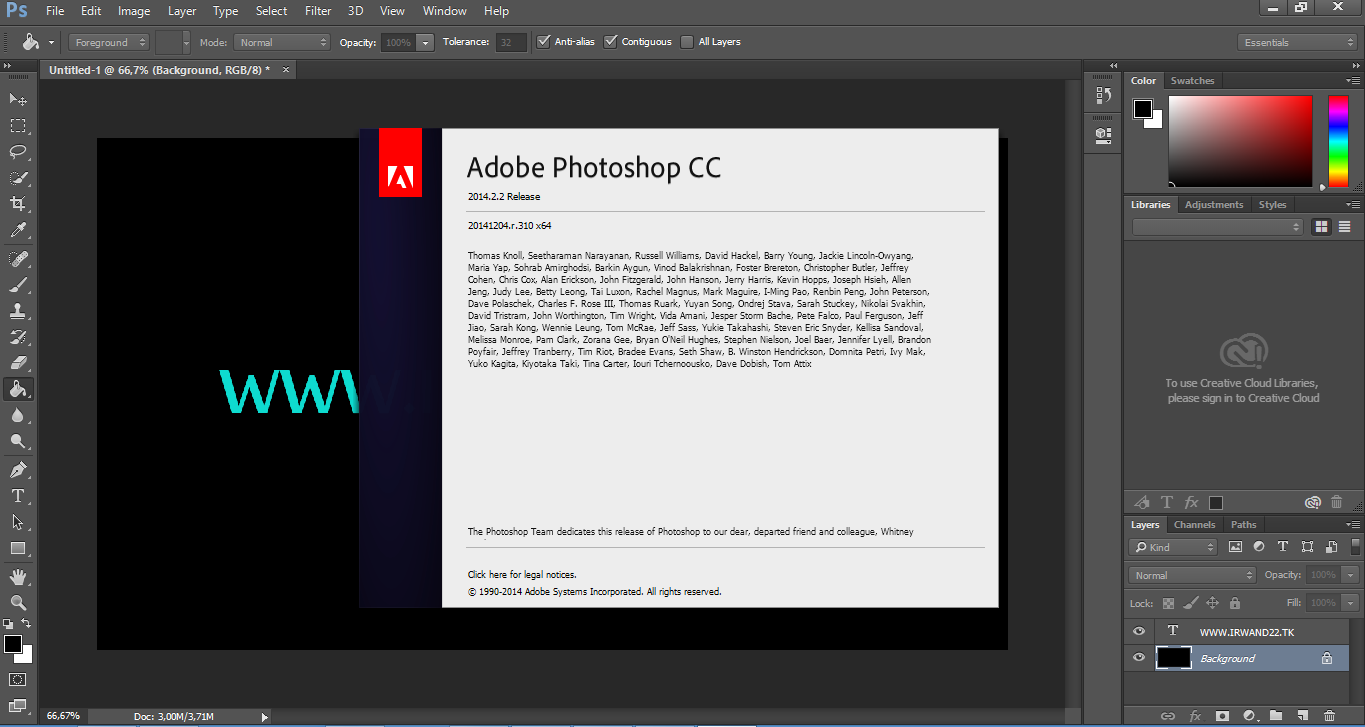Viewport: 1365px width, 727px height.
Task: Delete layer using Layers panel trash
Action: tap(1329, 716)
